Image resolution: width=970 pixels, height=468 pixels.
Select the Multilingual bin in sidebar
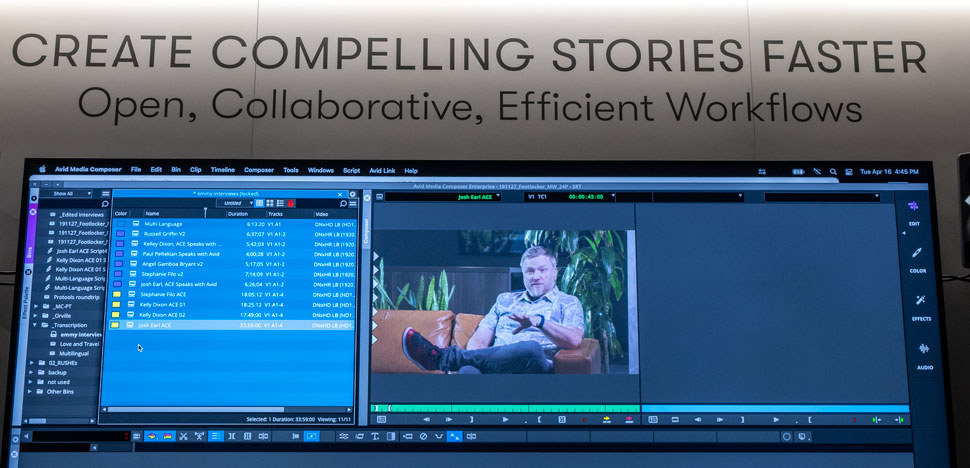click(74, 354)
